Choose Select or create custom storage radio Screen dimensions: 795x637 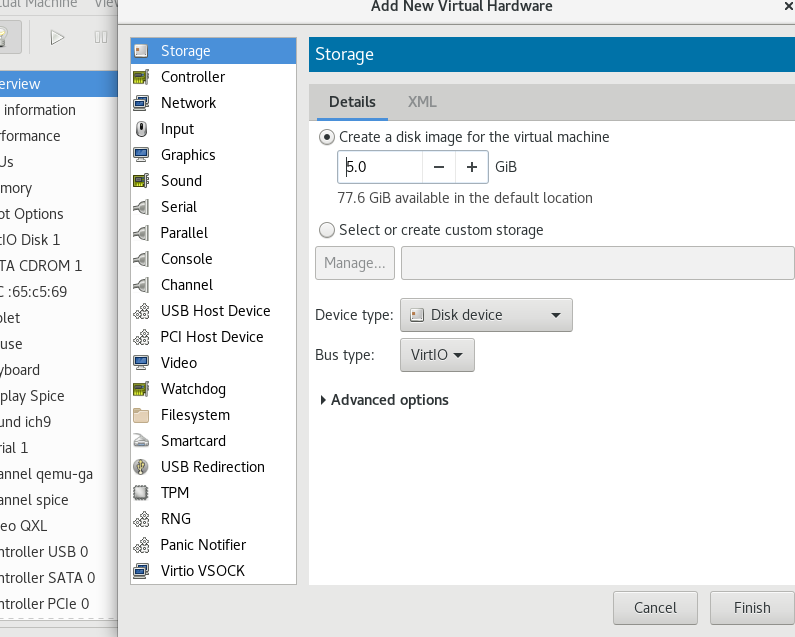327,230
